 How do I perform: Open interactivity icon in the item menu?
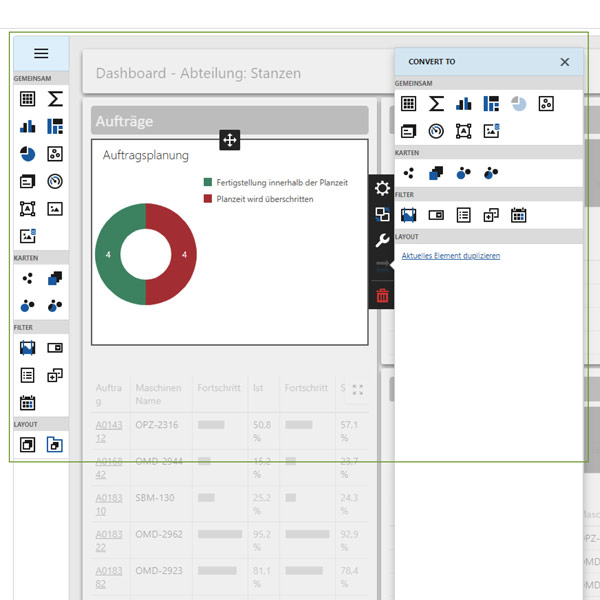click(382, 214)
